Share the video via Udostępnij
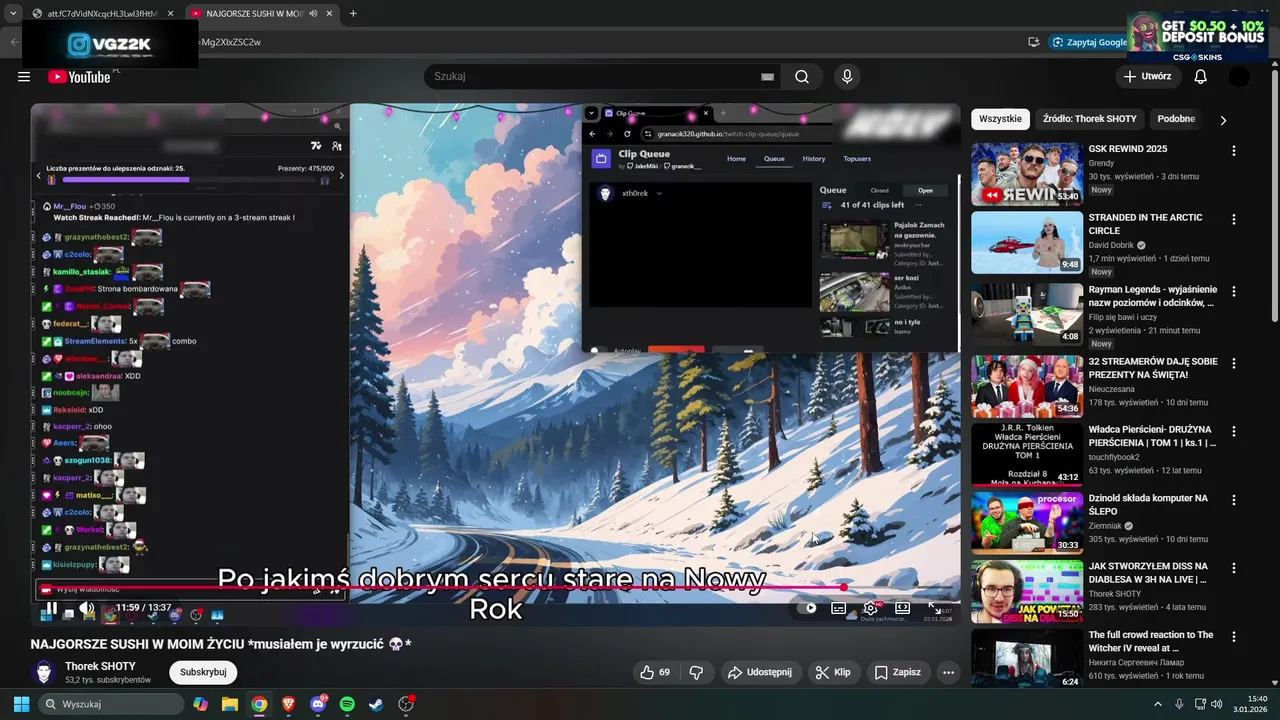Screen dimensions: 1280x720 [760, 673]
